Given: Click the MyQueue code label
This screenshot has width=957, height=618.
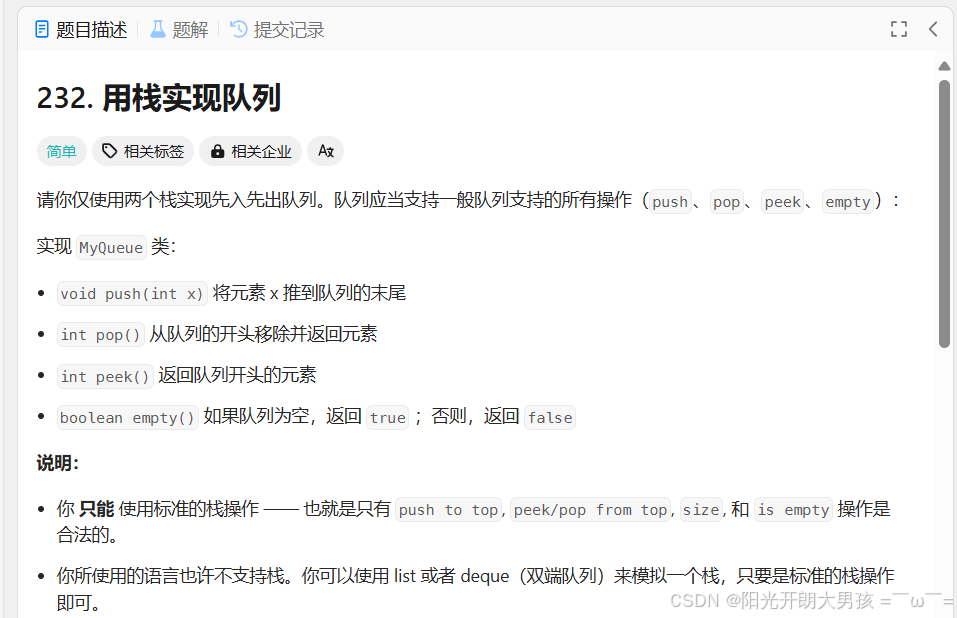Looking at the screenshot, I should pyautogui.click(x=111, y=248).
